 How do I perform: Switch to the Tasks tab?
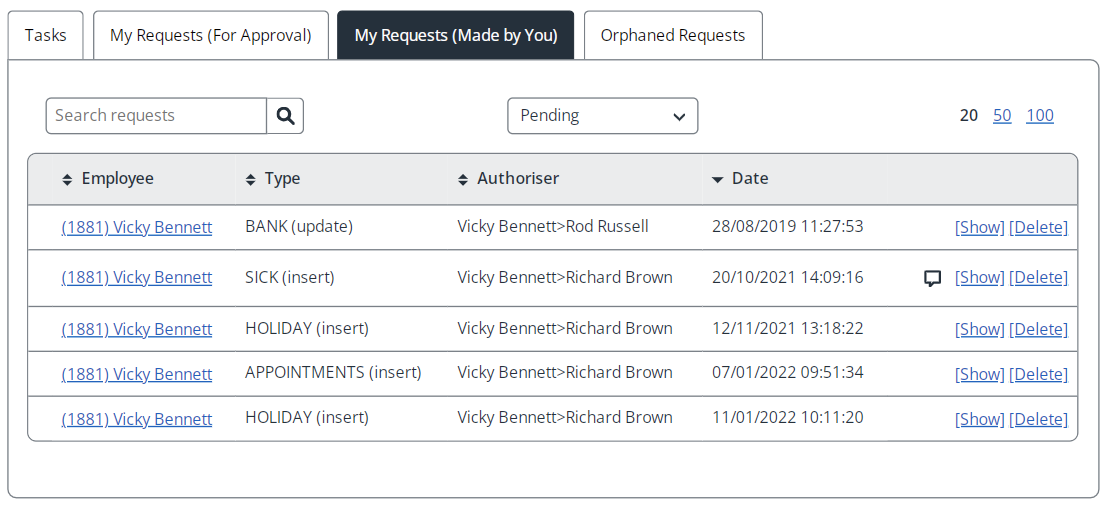(x=46, y=35)
